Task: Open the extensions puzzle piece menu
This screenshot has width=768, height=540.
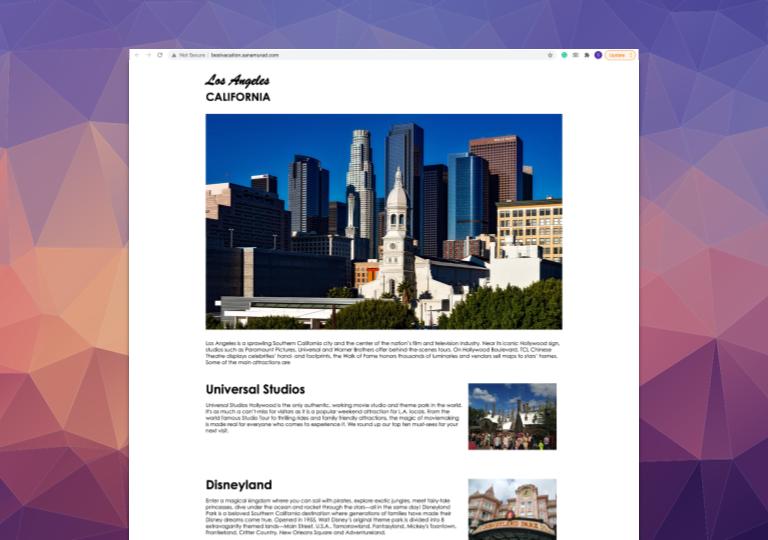Action: pyautogui.click(x=587, y=55)
